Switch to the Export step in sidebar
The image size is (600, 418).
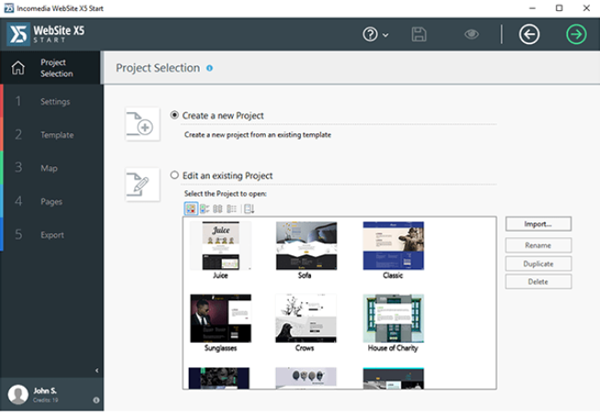tap(52, 235)
